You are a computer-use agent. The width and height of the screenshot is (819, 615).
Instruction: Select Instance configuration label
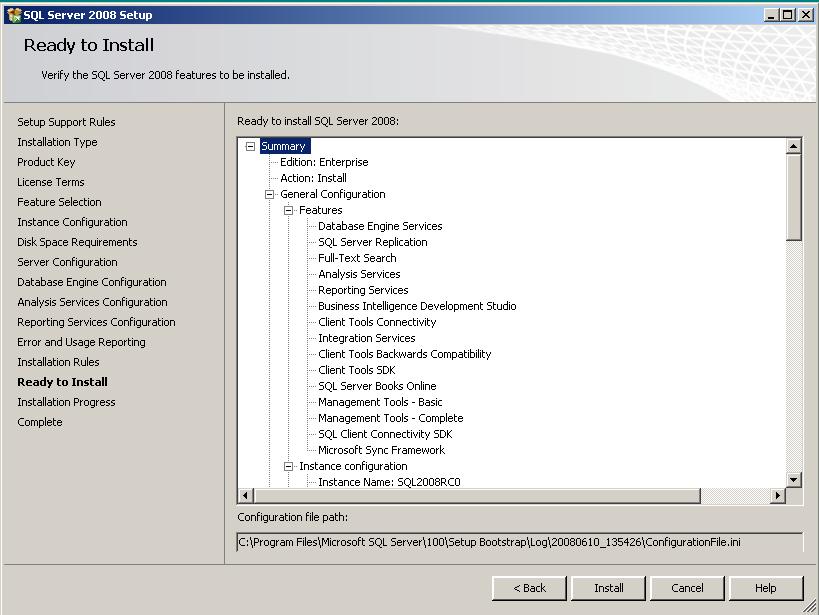pos(353,467)
